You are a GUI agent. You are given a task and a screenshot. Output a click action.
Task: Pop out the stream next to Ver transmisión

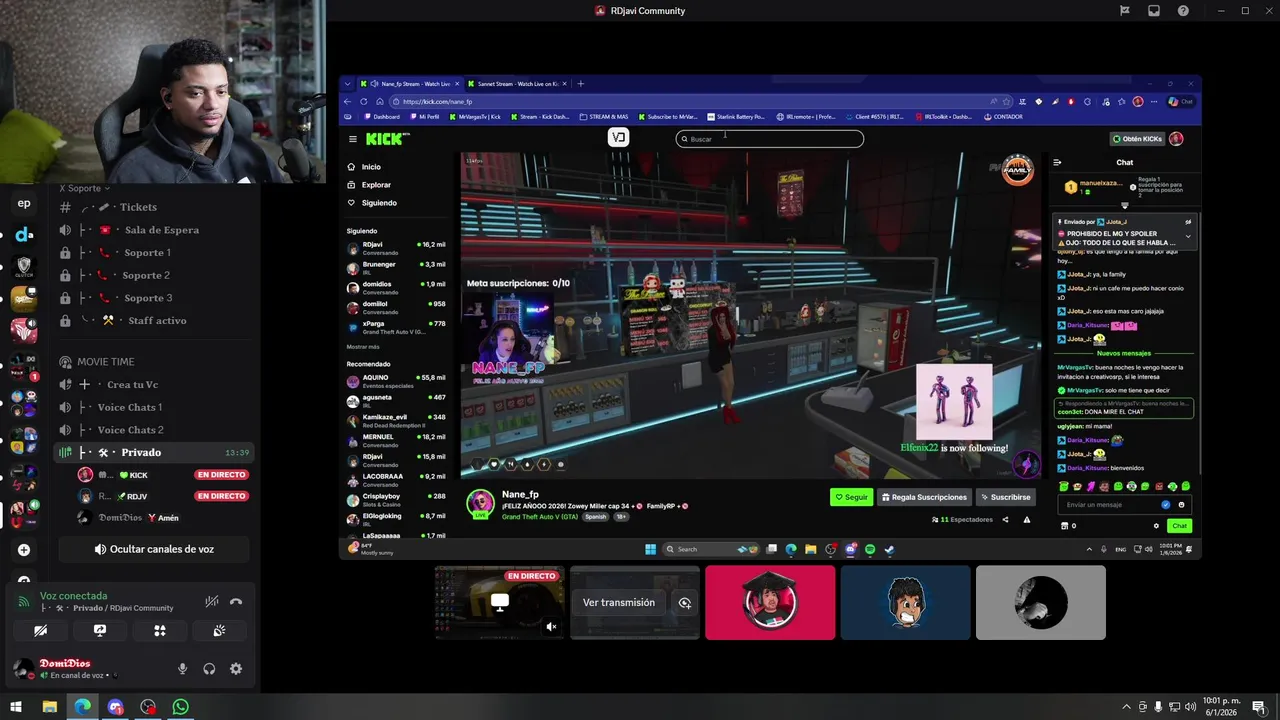685,603
